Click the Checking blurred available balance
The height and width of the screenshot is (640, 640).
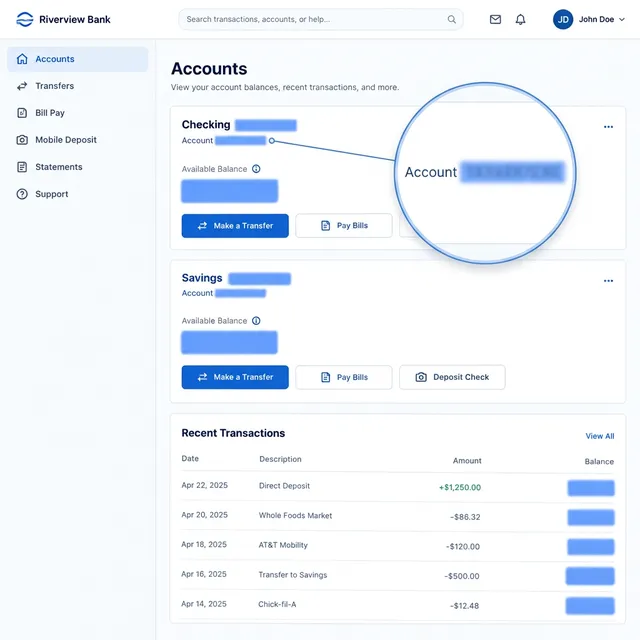pos(229,191)
